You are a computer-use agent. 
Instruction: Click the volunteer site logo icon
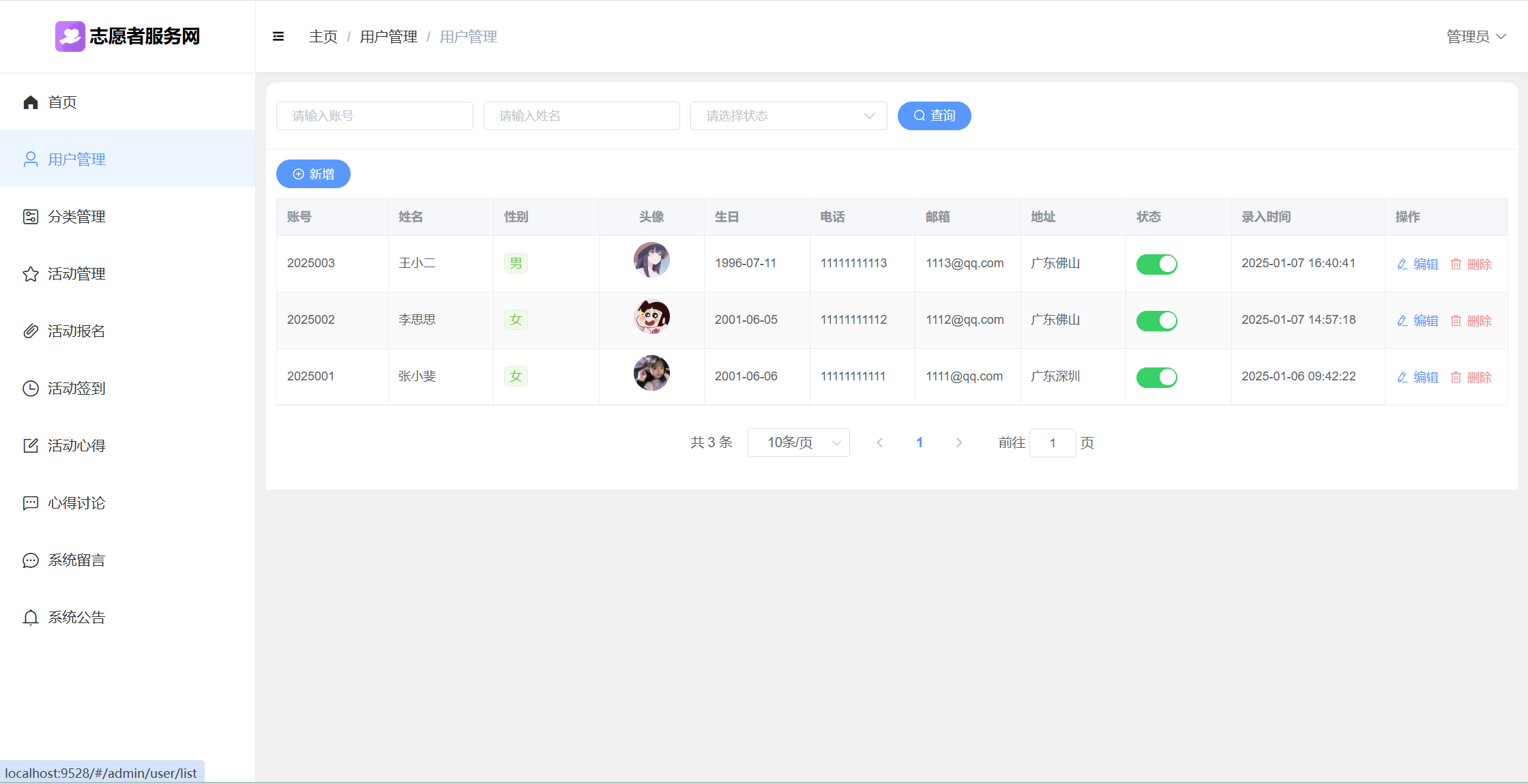tap(70, 36)
